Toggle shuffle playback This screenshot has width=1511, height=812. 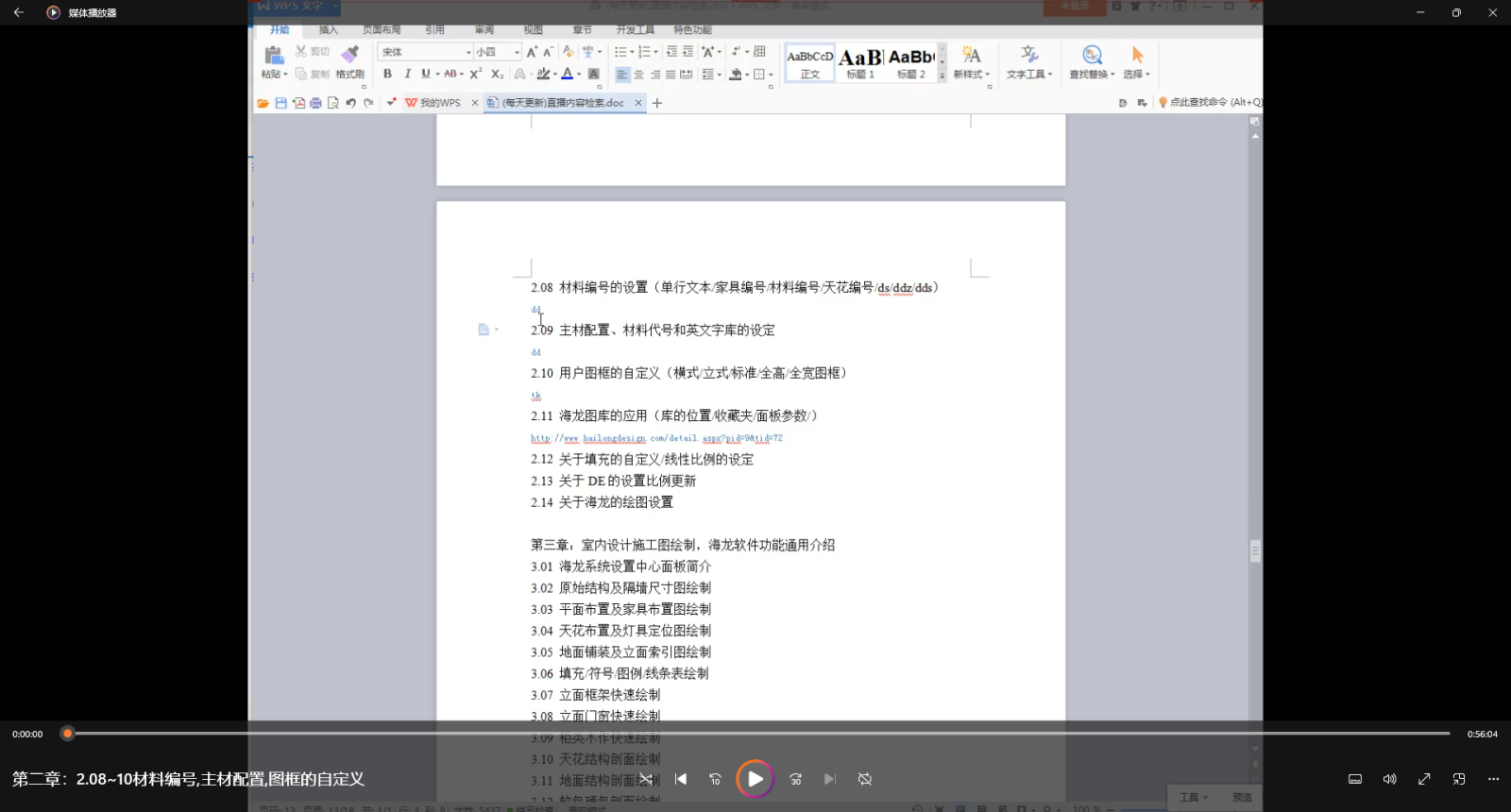[x=646, y=779]
